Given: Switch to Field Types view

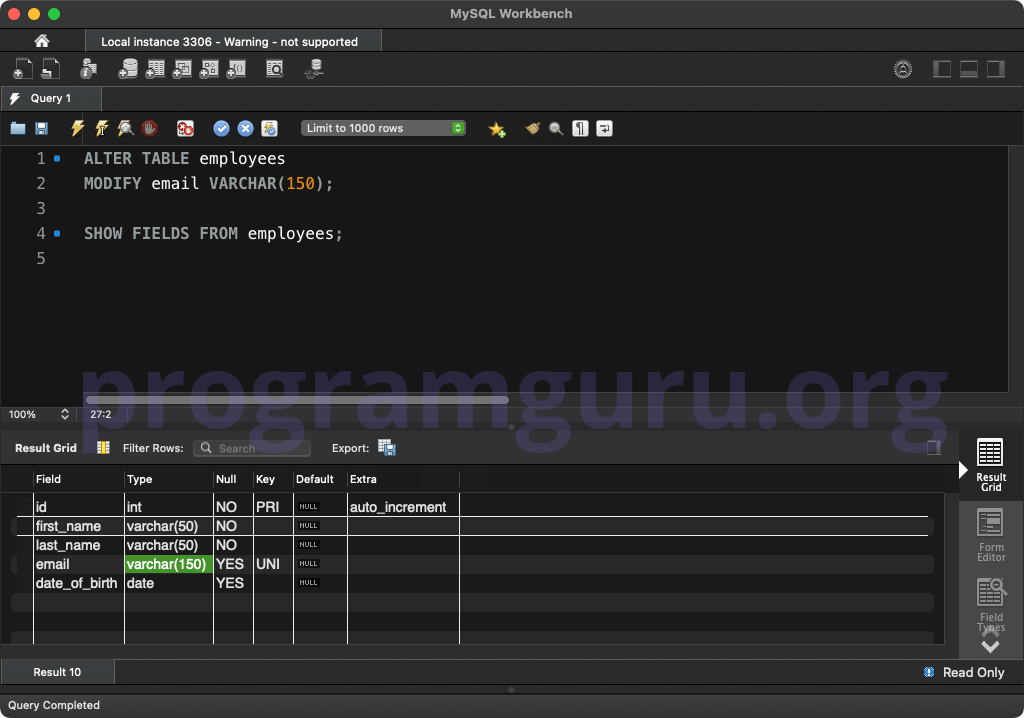Looking at the screenshot, I should [991, 604].
